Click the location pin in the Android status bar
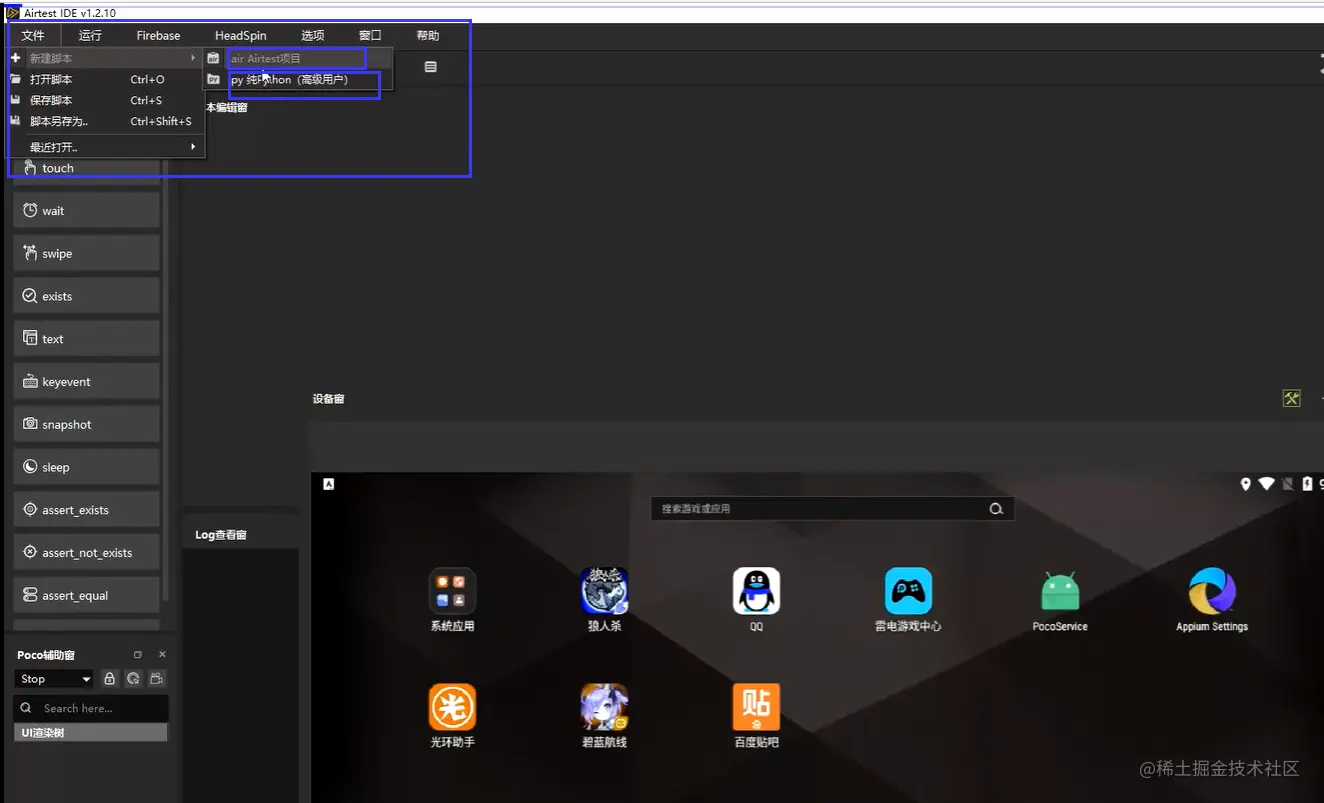Image resolution: width=1324 pixels, height=803 pixels. pos(1245,484)
